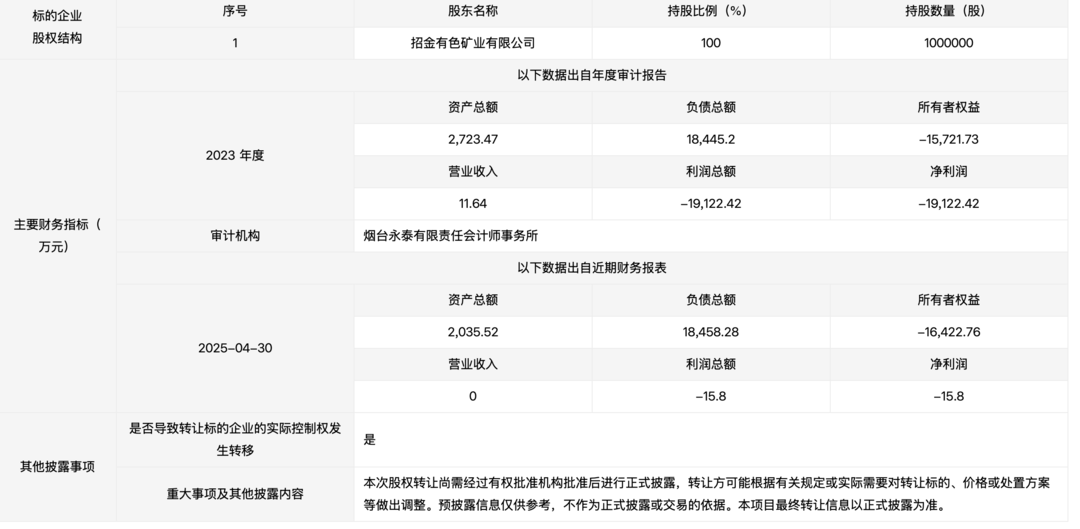
Task: Click the 其他披露事项 section label
Action: point(58,467)
